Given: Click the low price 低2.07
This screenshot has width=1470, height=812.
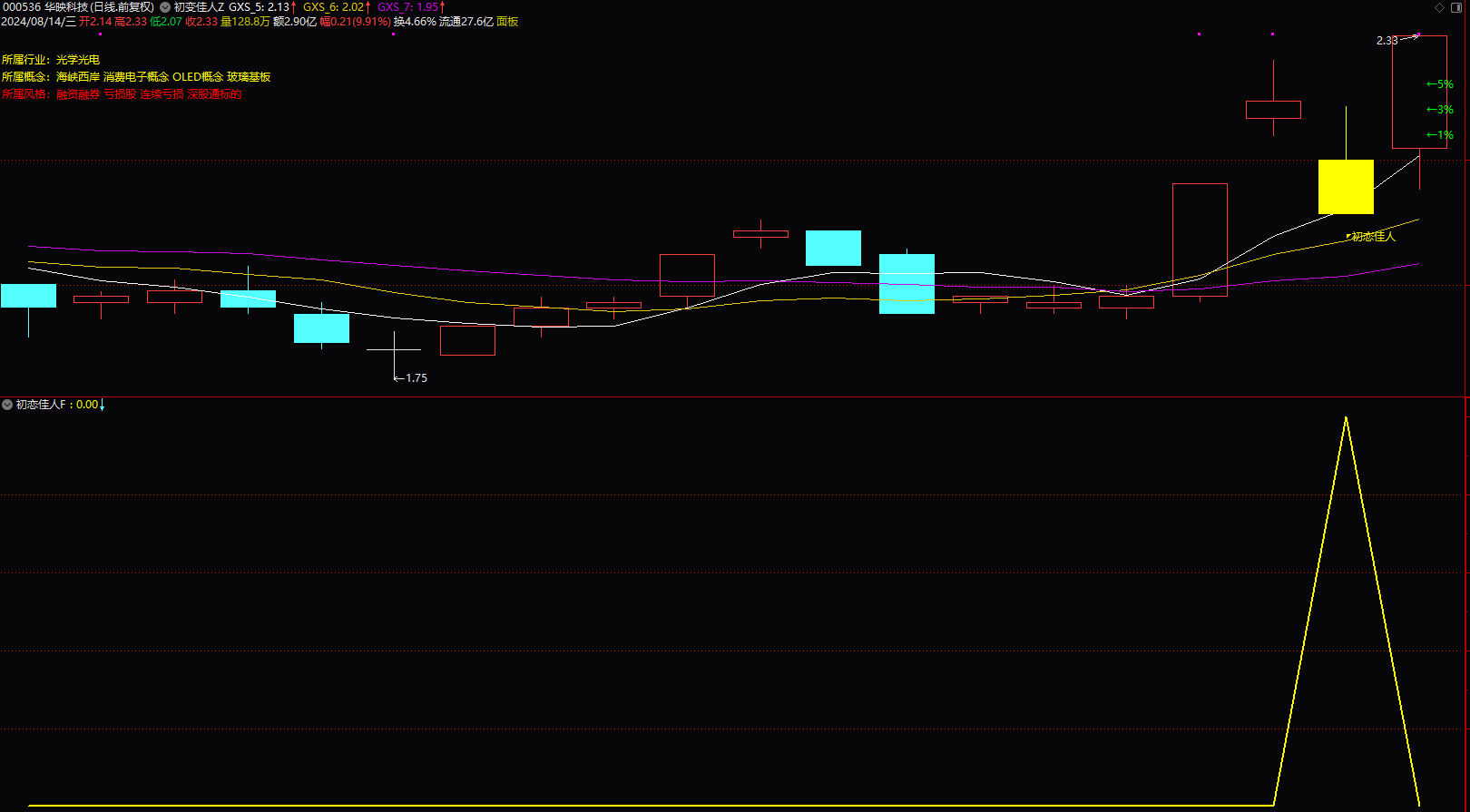Looking at the screenshot, I should click(x=166, y=22).
